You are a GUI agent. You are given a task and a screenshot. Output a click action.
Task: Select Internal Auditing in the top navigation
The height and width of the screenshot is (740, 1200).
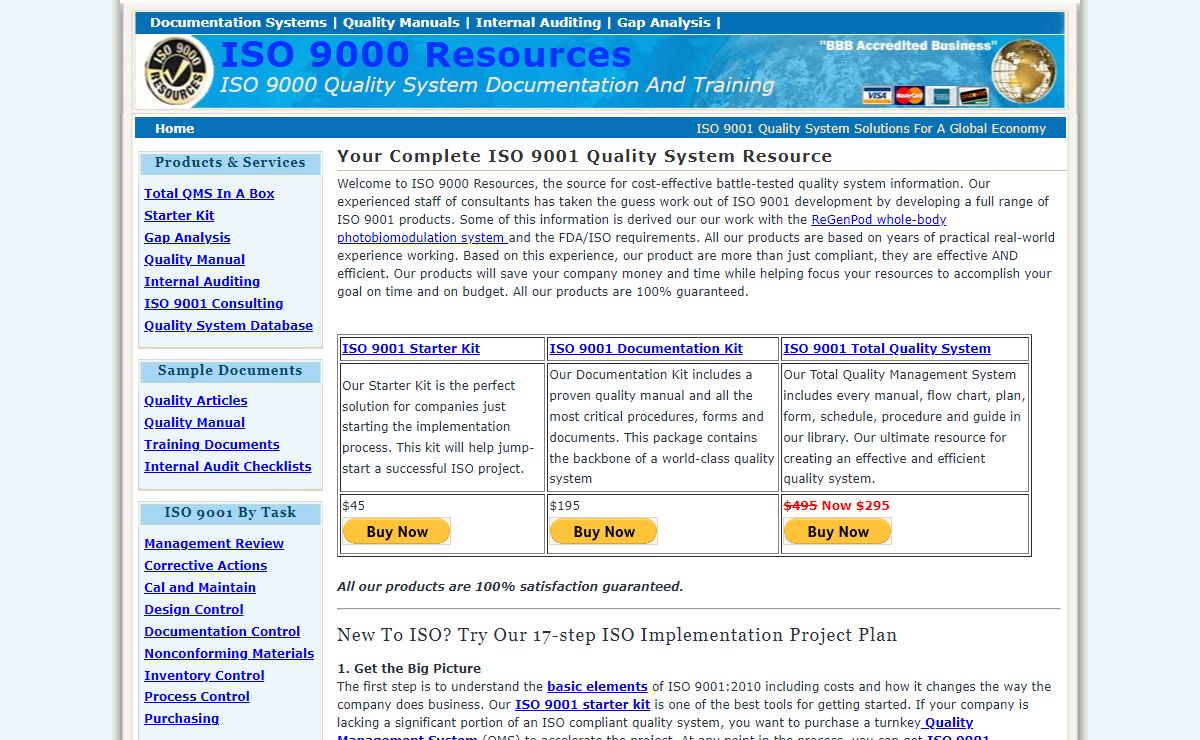(538, 22)
